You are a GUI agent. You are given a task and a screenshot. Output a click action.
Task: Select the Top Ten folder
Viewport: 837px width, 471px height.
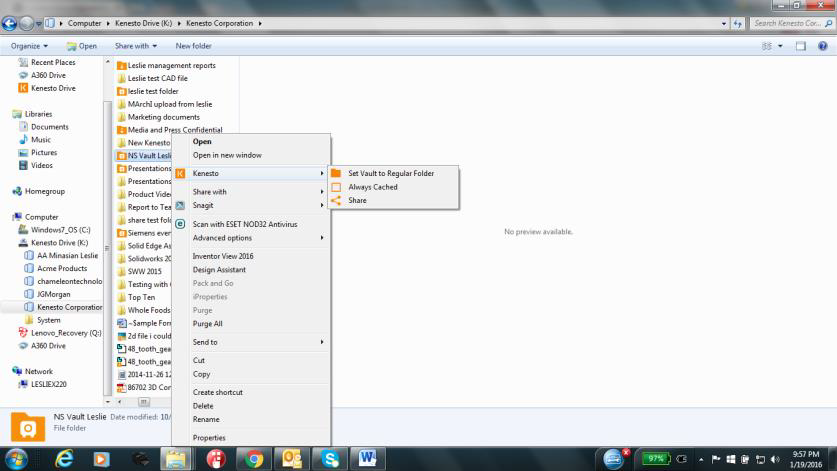(136, 297)
